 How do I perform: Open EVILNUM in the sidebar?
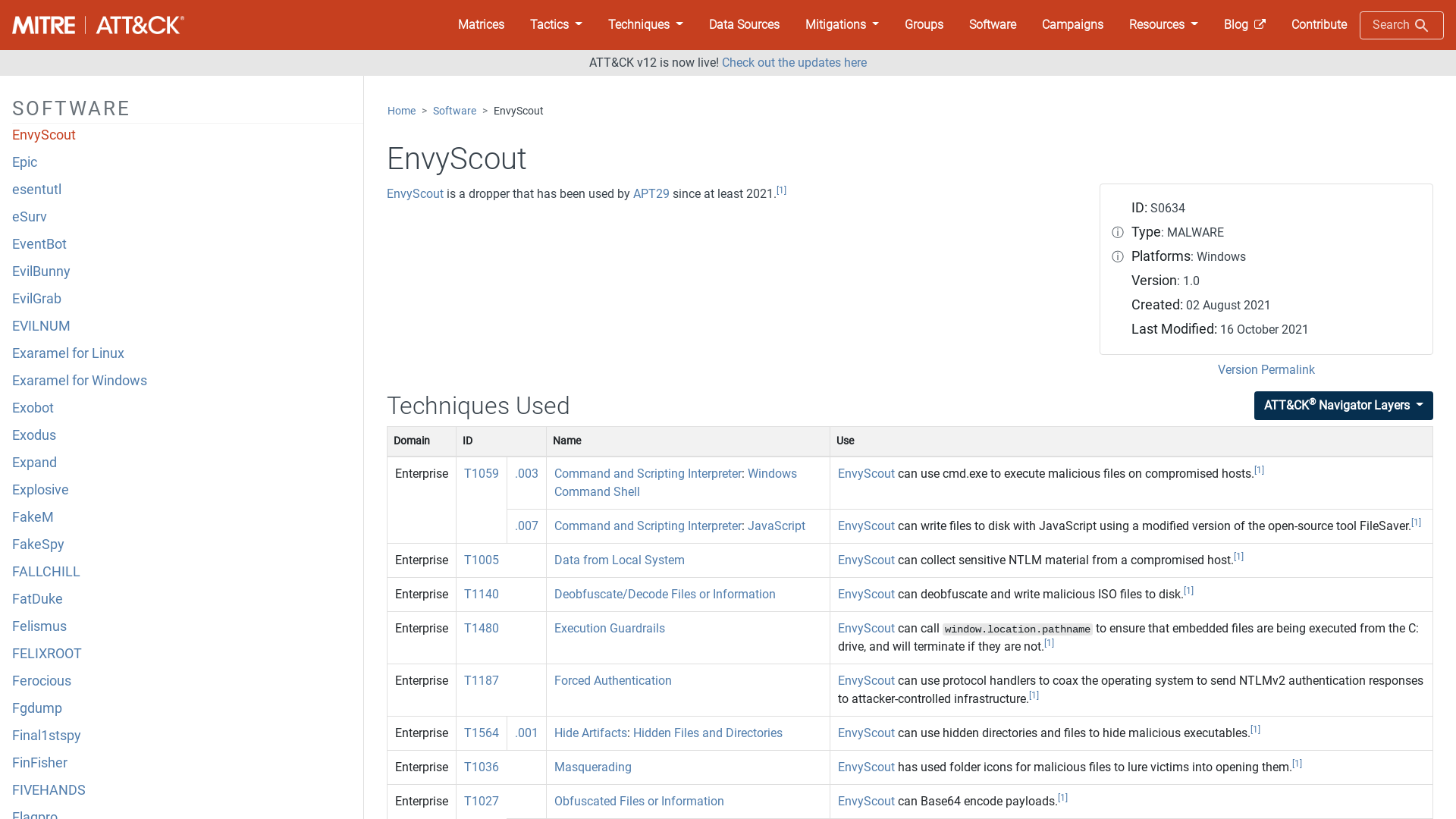pos(41,326)
